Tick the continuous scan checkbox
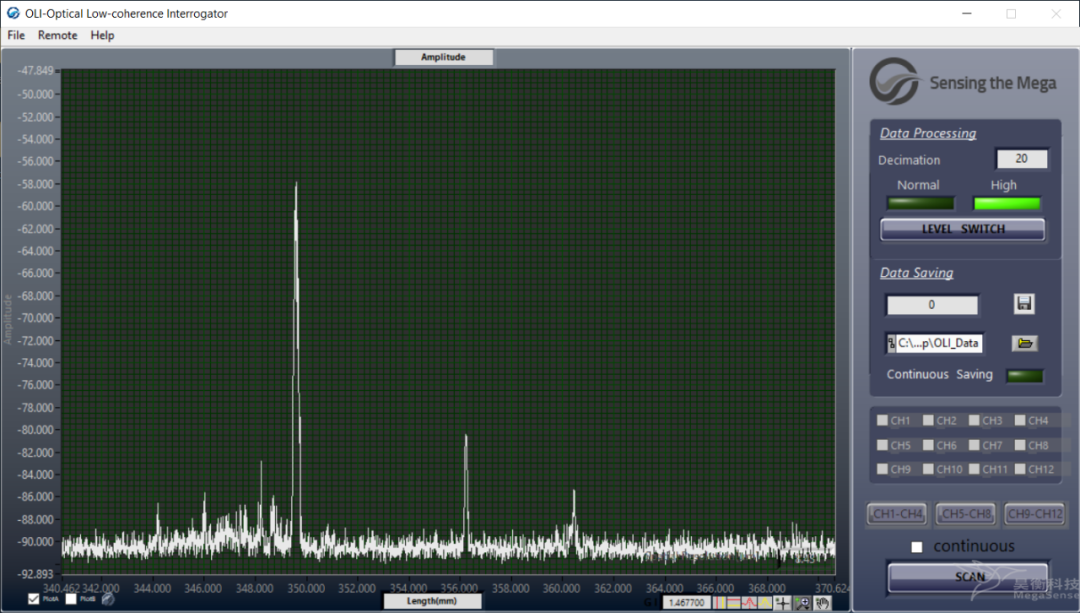 pos(917,547)
